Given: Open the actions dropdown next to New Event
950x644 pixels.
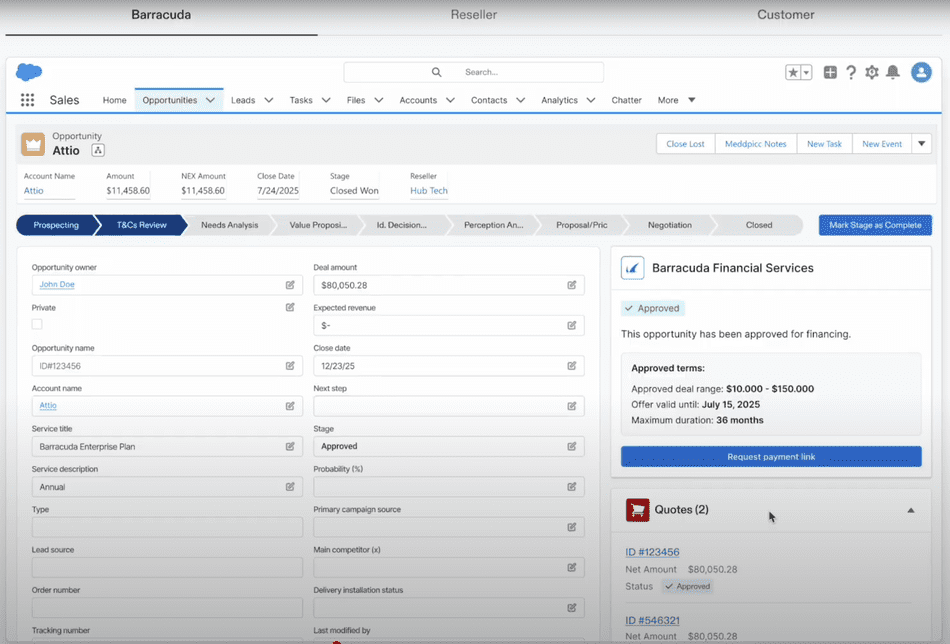Looking at the screenshot, I should pyautogui.click(x=922, y=144).
